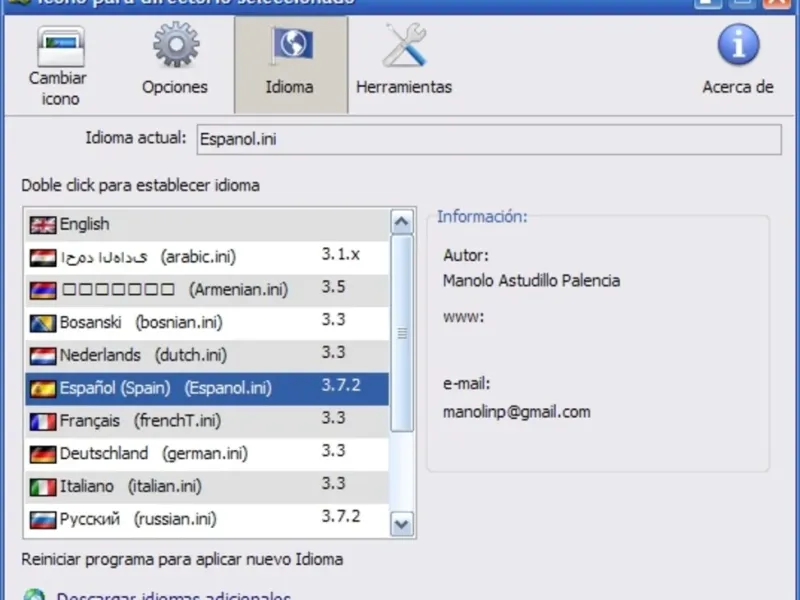Click the language list scroll down arrow

coord(402,524)
